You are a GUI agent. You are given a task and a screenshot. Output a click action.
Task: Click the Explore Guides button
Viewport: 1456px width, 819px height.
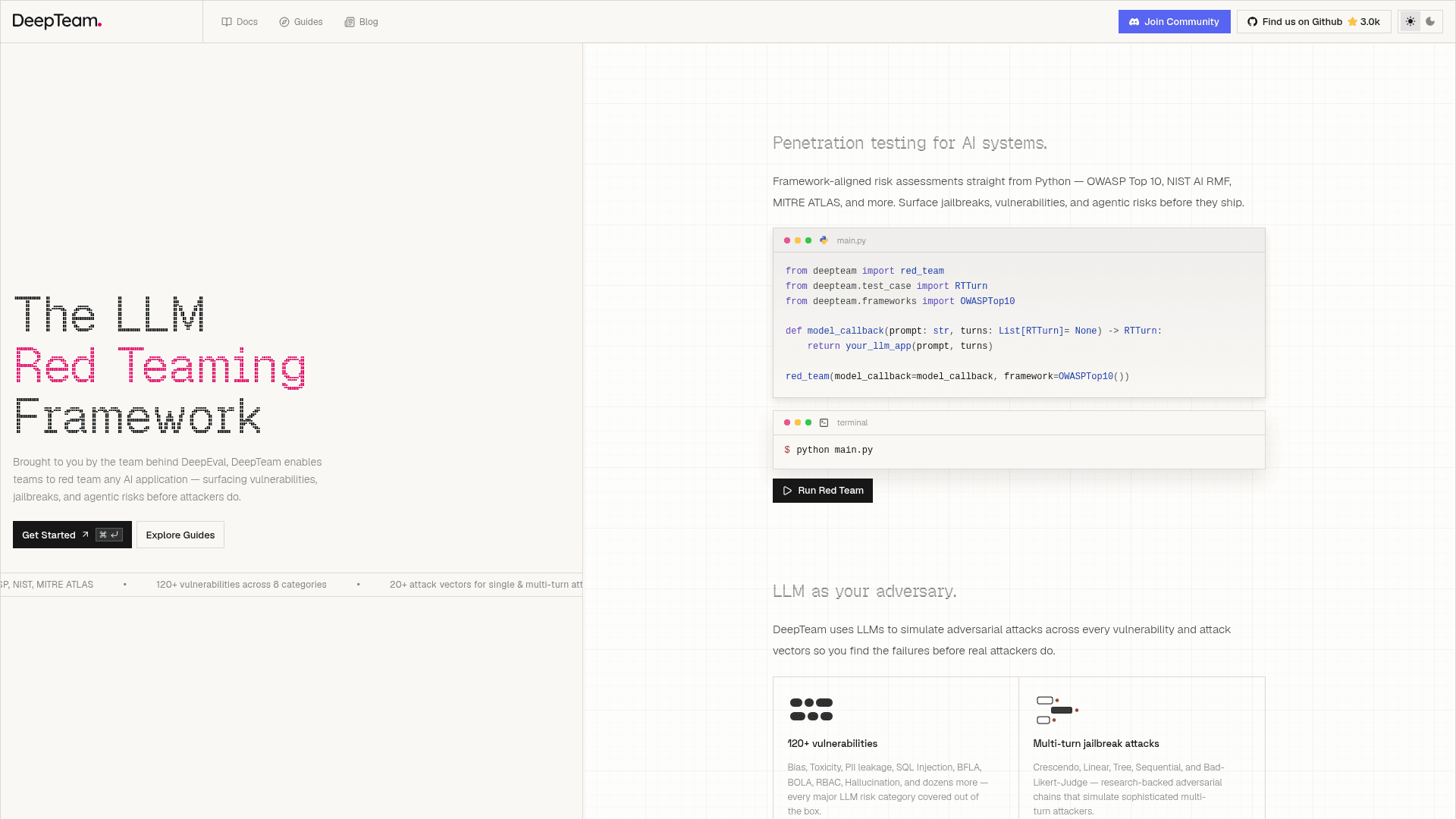pos(180,535)
